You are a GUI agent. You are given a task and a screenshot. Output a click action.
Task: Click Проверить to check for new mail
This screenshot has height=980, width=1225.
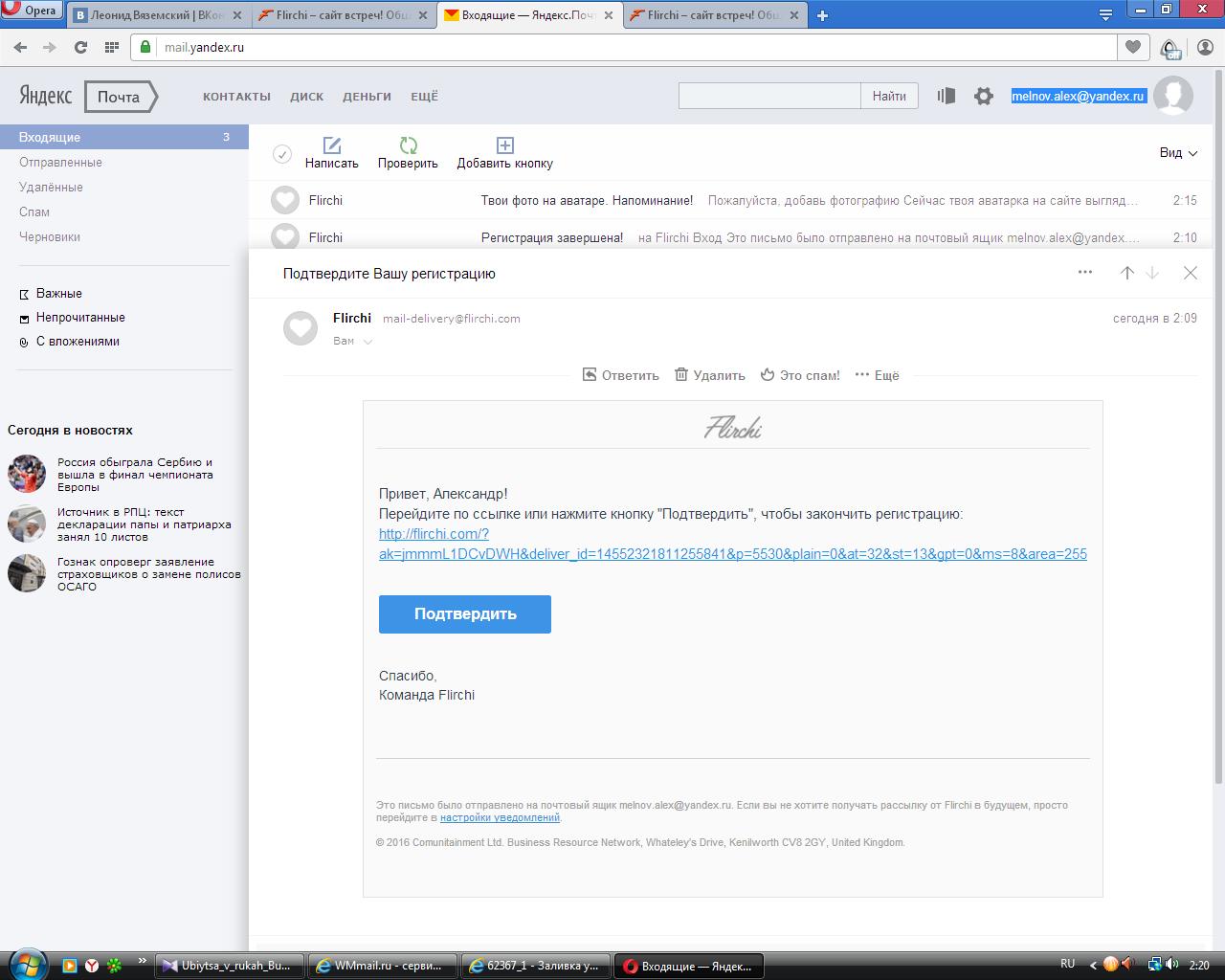408,153
